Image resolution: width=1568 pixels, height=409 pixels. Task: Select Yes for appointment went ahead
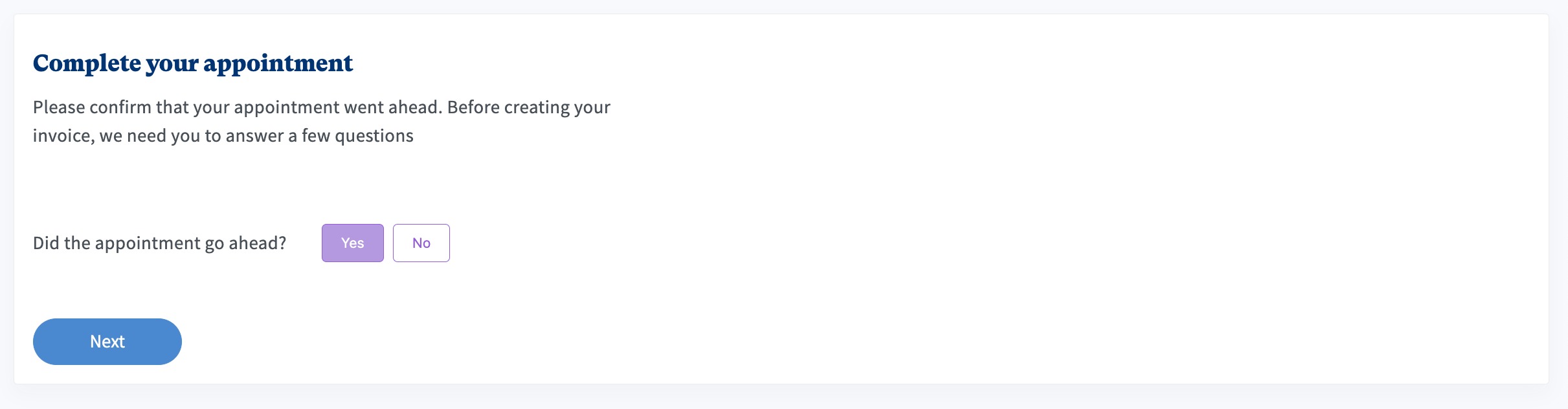tap(352, 243)
